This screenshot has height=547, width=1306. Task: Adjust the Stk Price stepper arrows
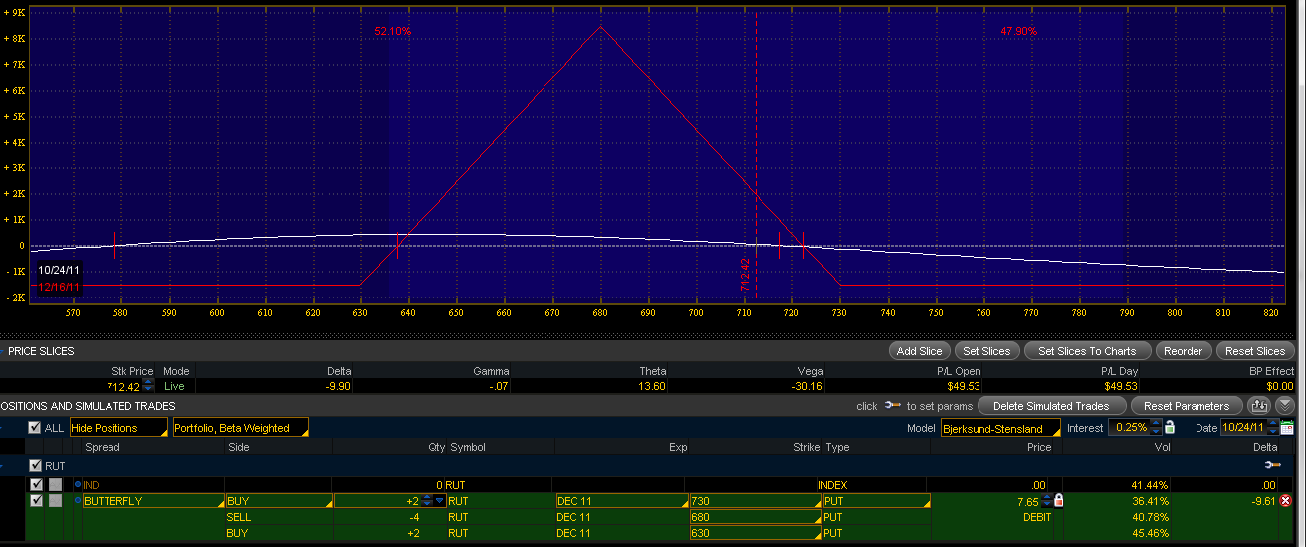(x=148, y=385)
